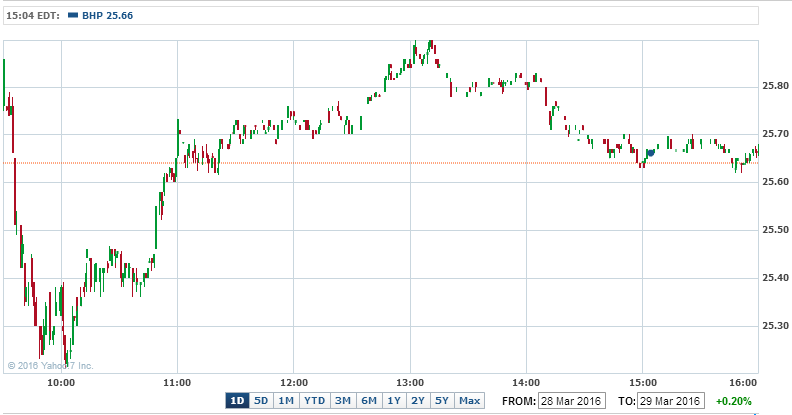Click the 13:00 time axis label

pyautogui.click(x=410, y=383)
